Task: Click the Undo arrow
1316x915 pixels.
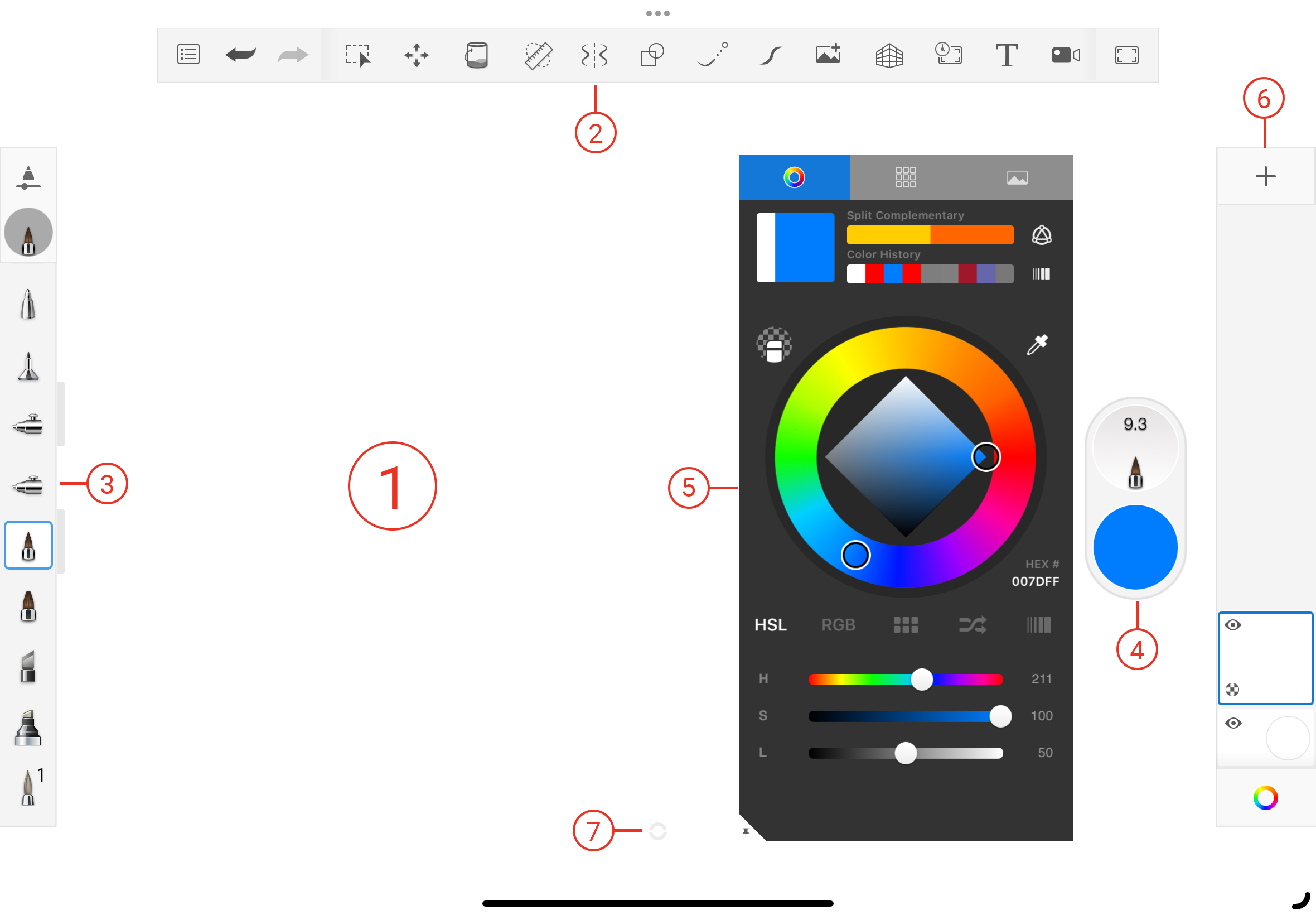Action: click(x=241, y=55)
